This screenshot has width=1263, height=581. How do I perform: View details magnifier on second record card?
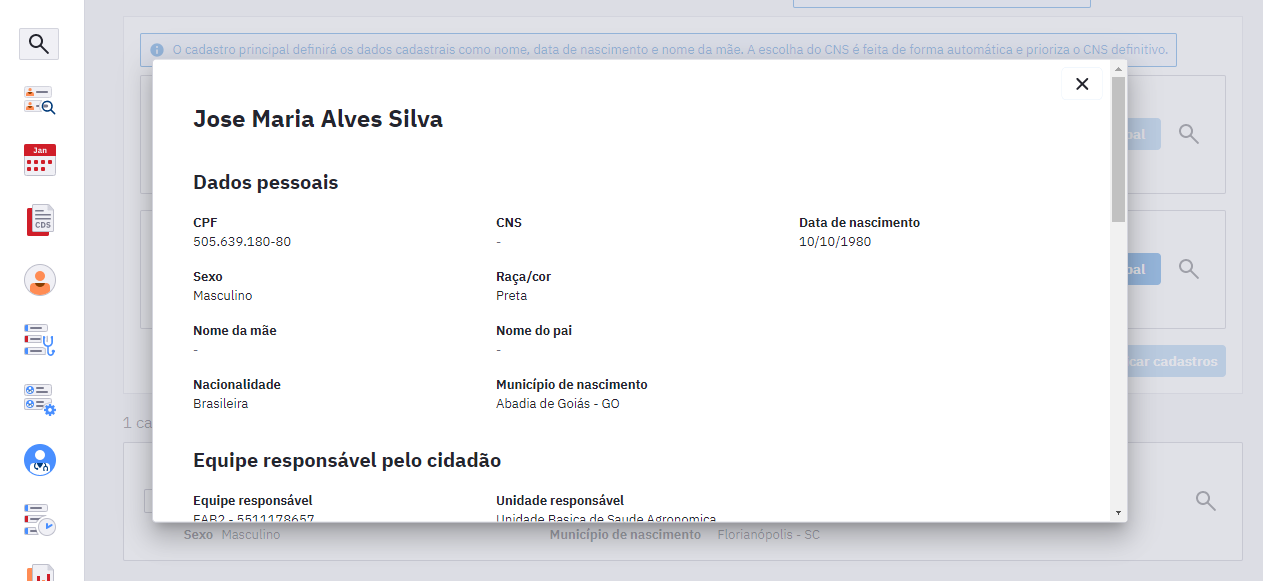click(1188, 268)
